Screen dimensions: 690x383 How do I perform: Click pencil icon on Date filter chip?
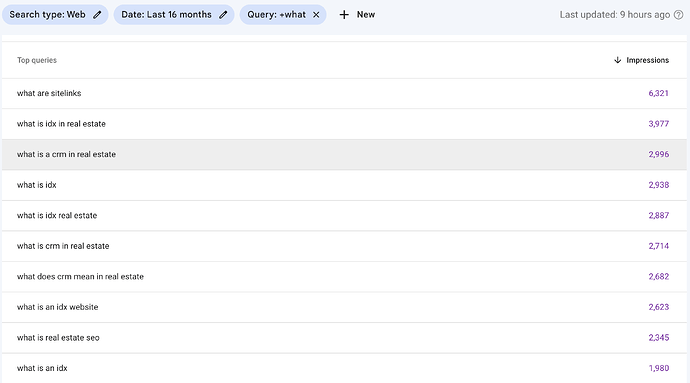click(223, 15)
